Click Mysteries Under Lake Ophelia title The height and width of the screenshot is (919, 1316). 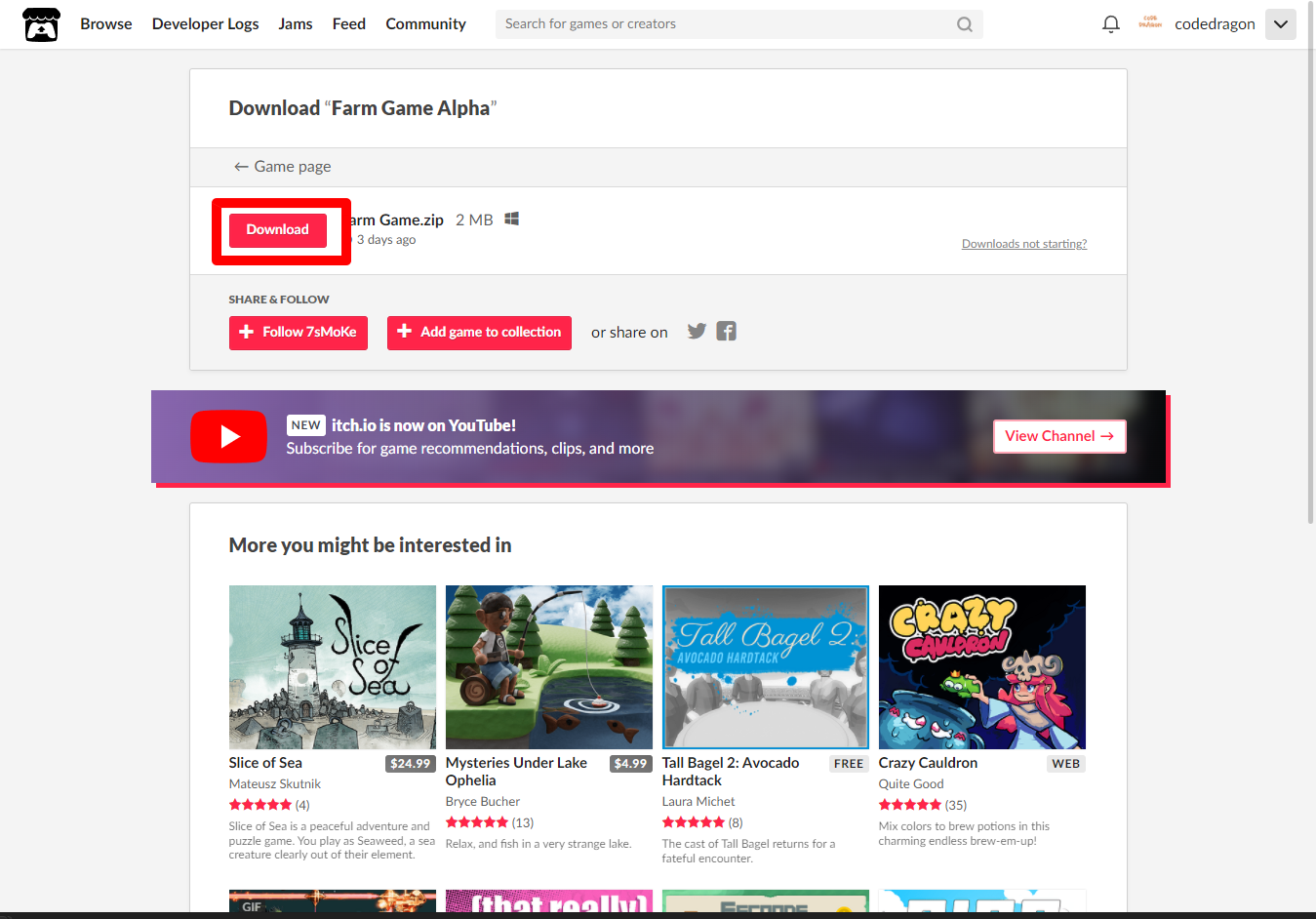[516, 772]
